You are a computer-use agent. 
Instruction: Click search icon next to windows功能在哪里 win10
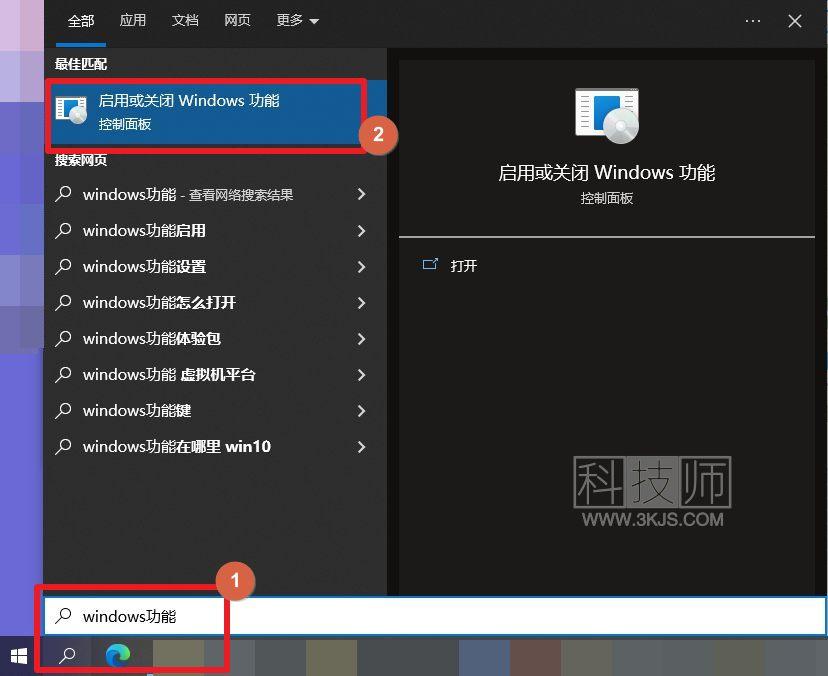tap(63, 446)
